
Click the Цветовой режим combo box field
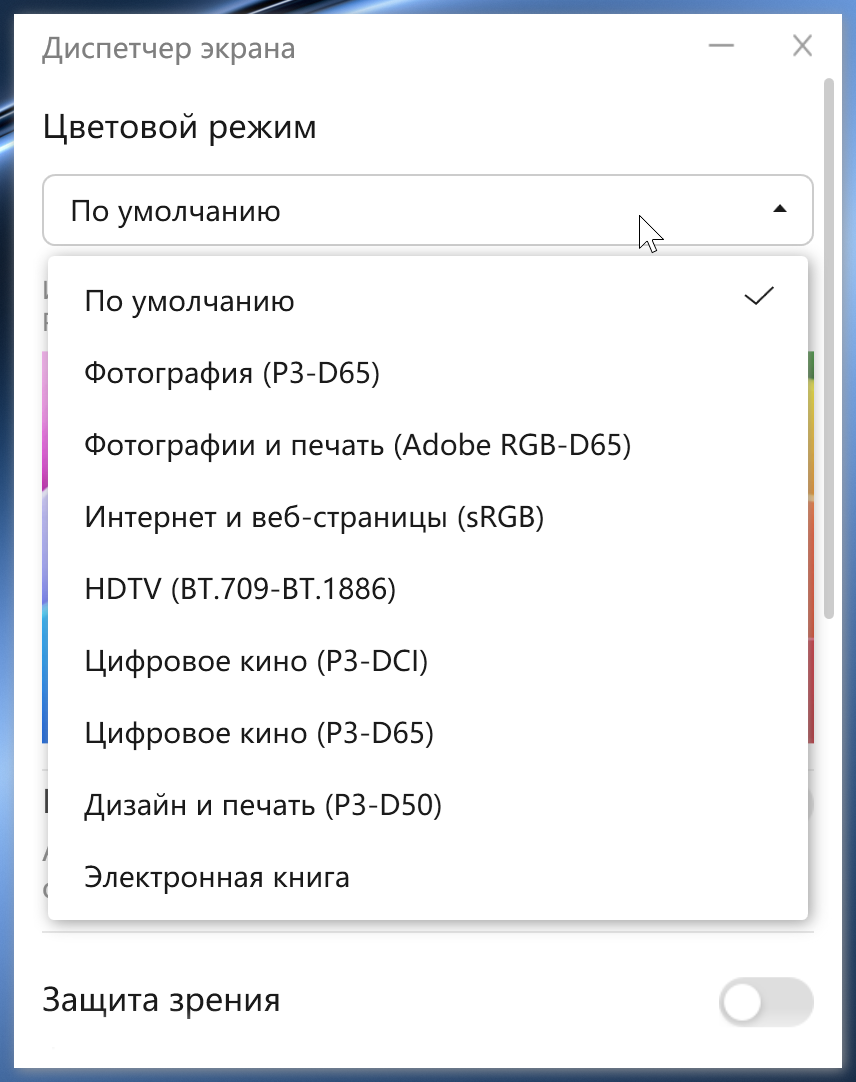400,210
